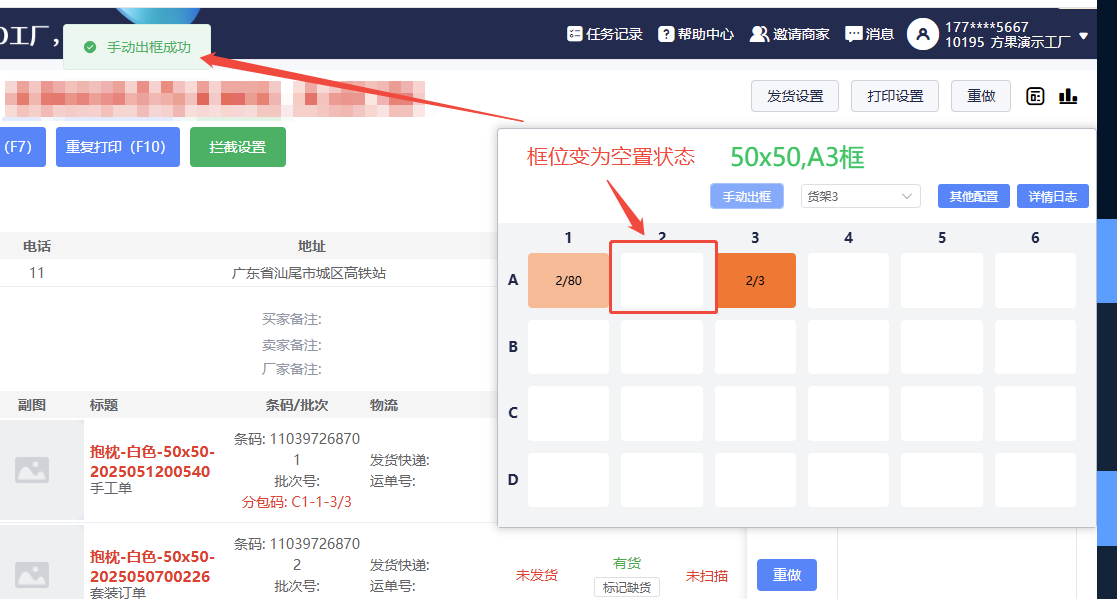Click 分包码: C1-1-3/3 text

pyautogui.click(x=296, y=502)
